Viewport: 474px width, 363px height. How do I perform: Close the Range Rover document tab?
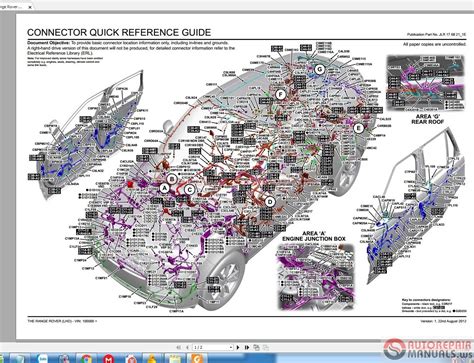(30, 7)
